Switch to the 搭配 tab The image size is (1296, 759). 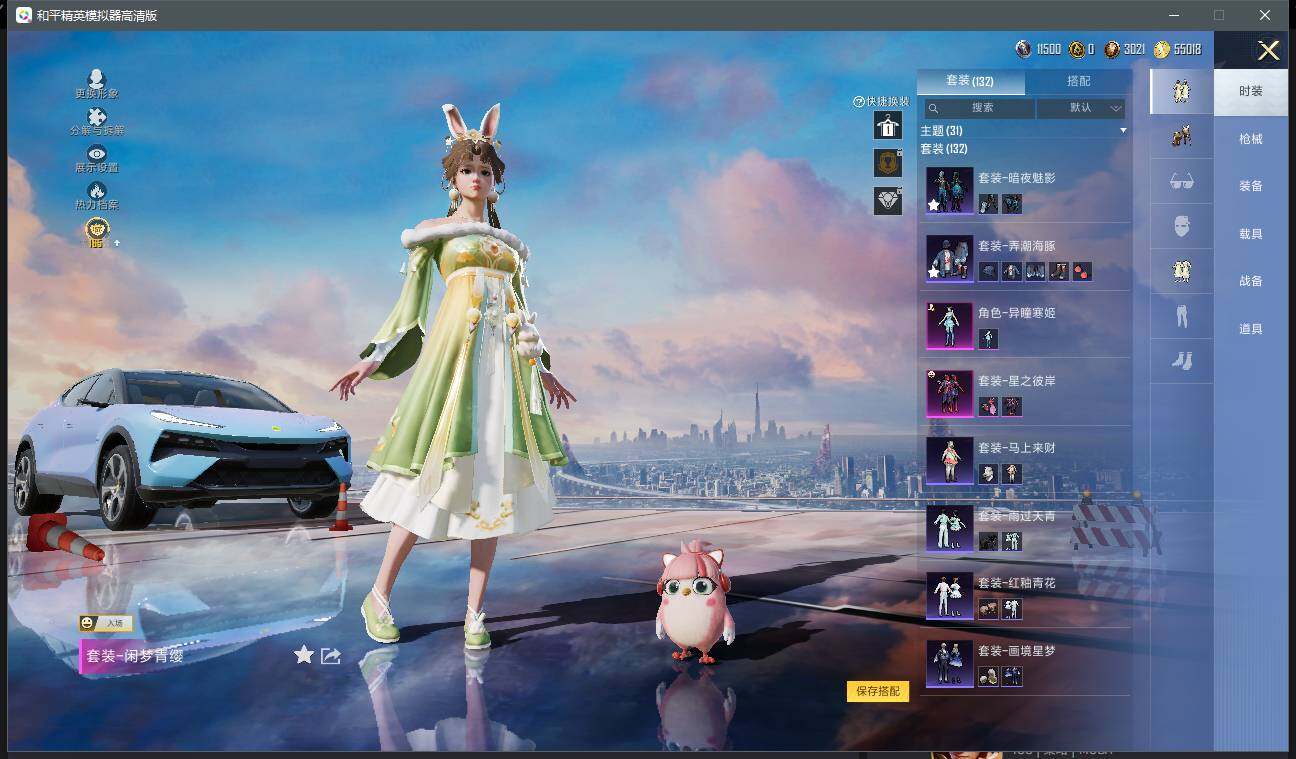click(x=1078, y=81)
